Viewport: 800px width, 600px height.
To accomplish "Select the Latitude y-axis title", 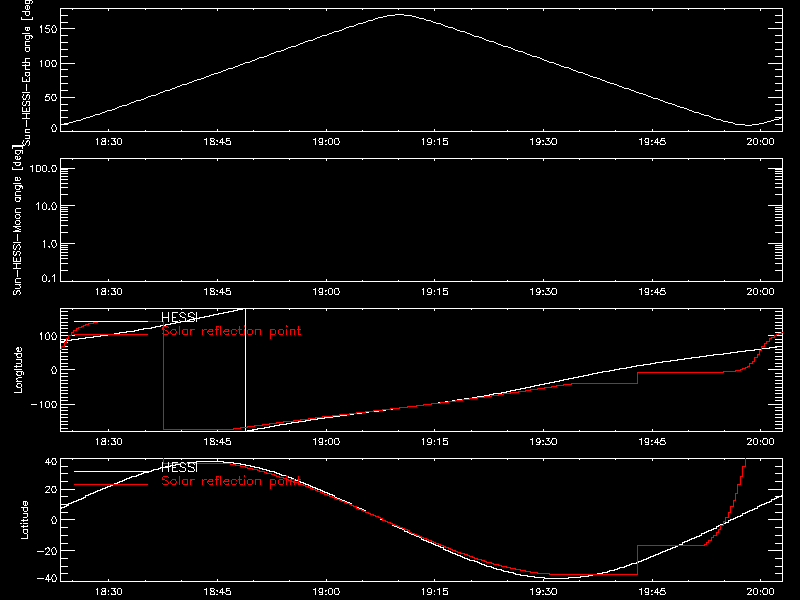I will pos(24,520).
